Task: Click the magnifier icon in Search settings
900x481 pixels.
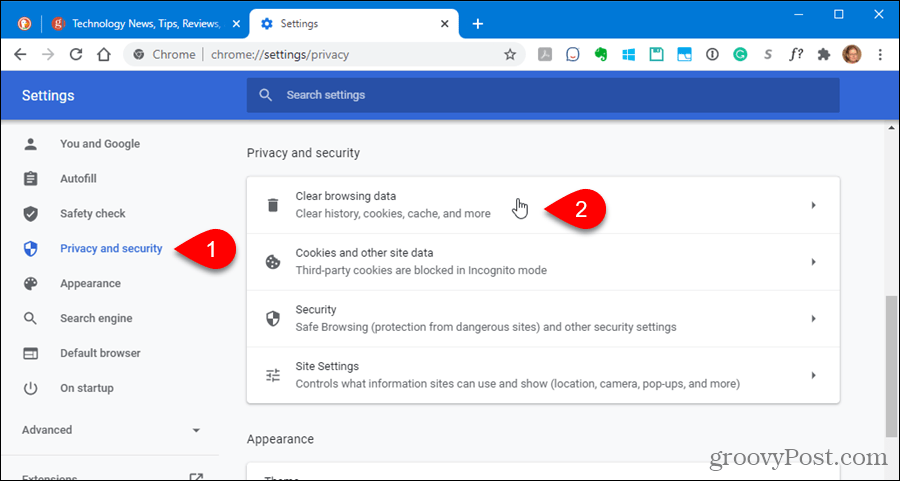Action: tap(265, 95)
